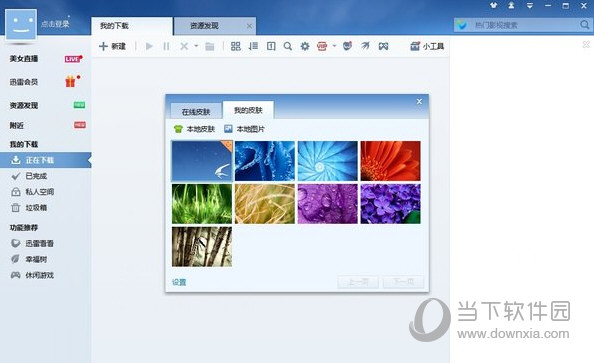Click the red VIP icon in toolbar
The height and width of the screenshot is (363, 594).
(322, 46)
